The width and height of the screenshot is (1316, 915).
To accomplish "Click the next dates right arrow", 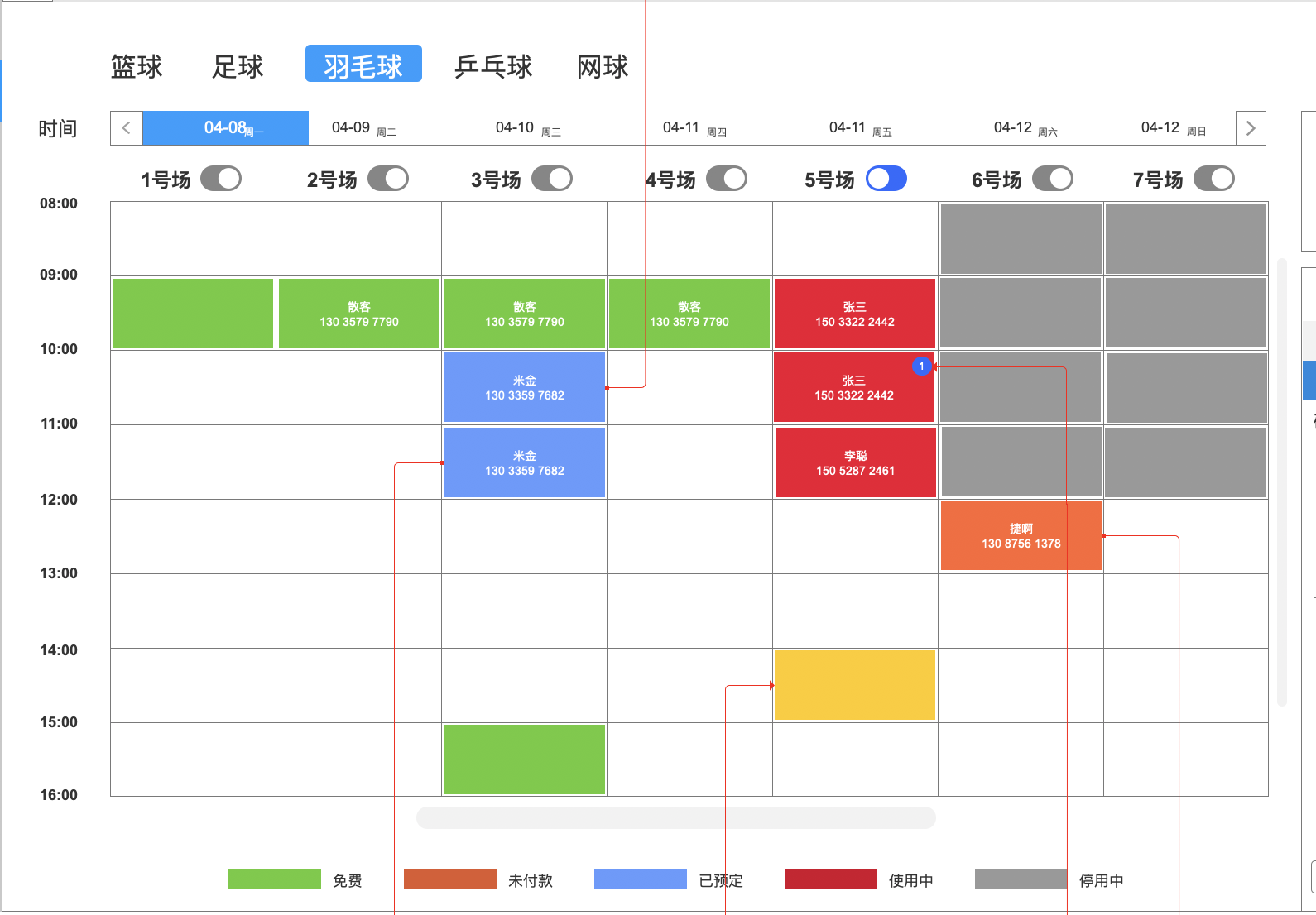I will 1250,128.
